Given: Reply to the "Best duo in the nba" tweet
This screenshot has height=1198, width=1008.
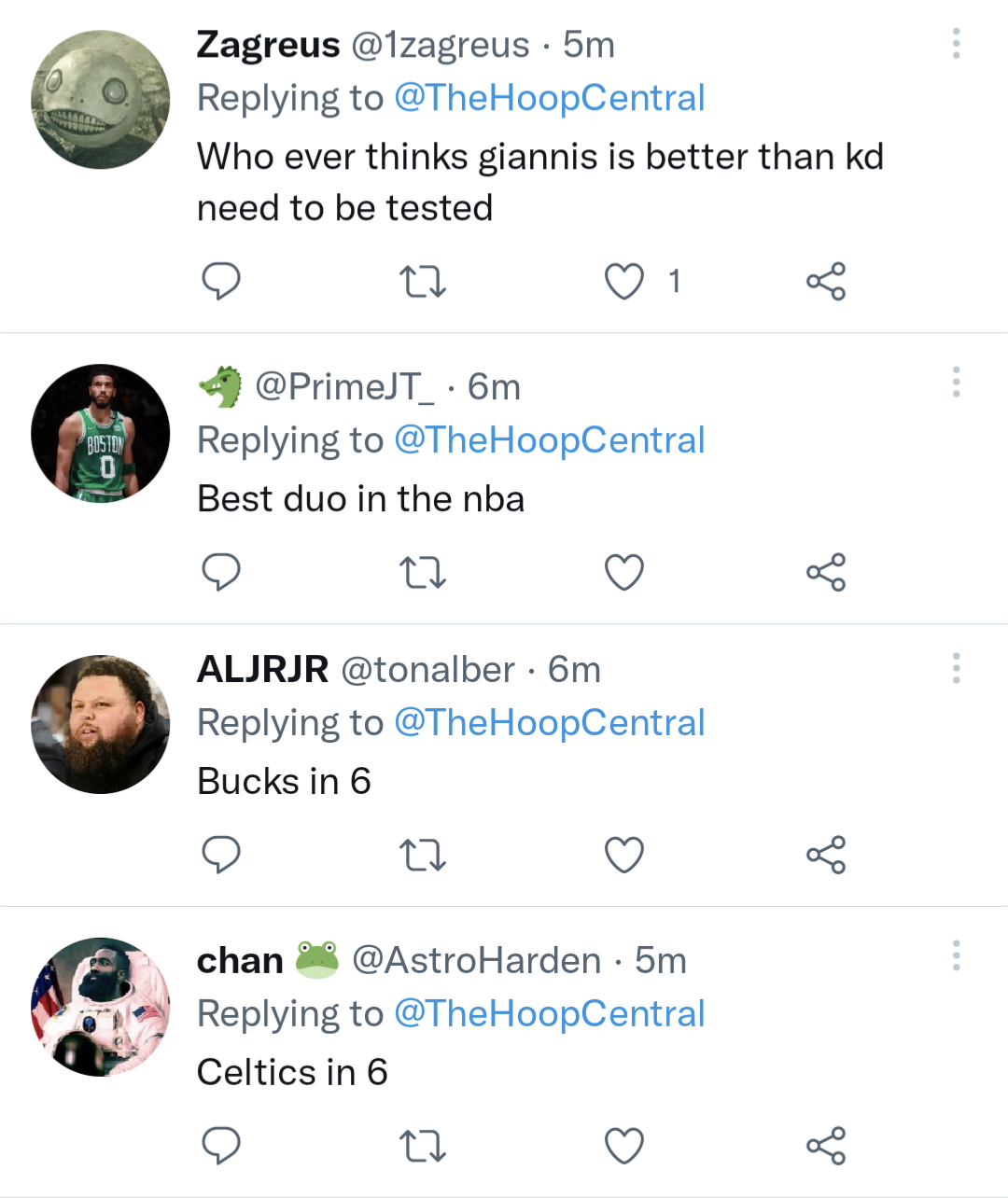Looking at the screenshot, I should (x=221, y=572).
